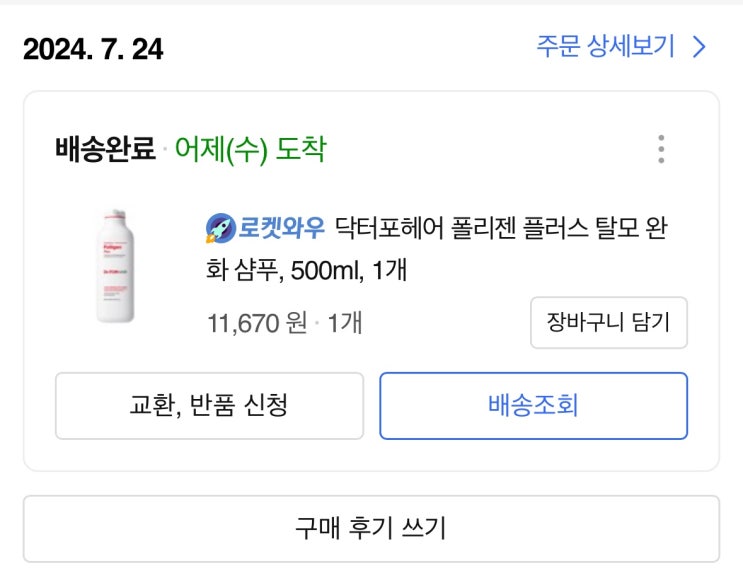Click the 배송완료 delivery status label
Viewport: 743px width, 578px height.
(105, 150)
